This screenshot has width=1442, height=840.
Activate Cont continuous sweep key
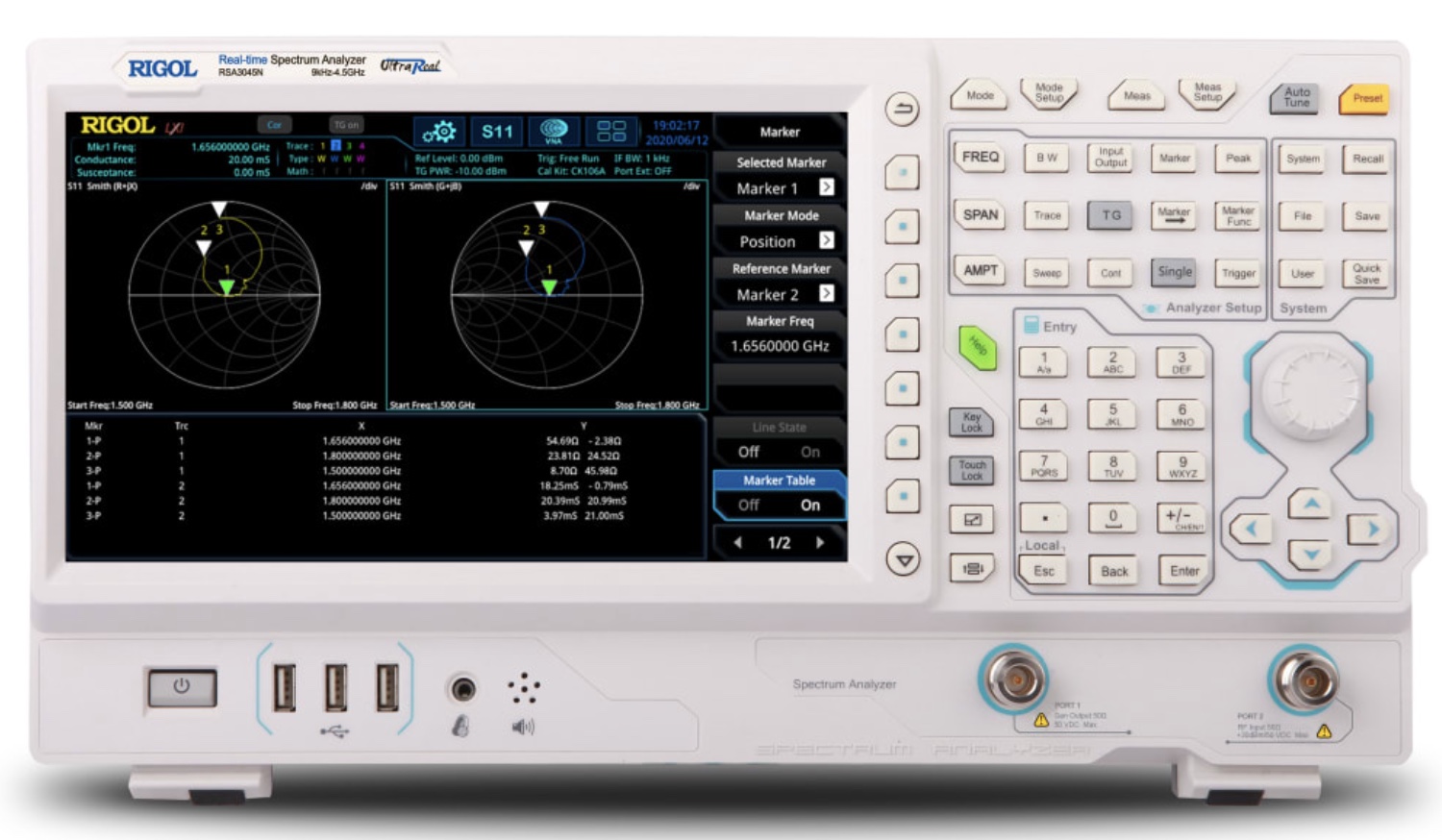pos(1110,273)
